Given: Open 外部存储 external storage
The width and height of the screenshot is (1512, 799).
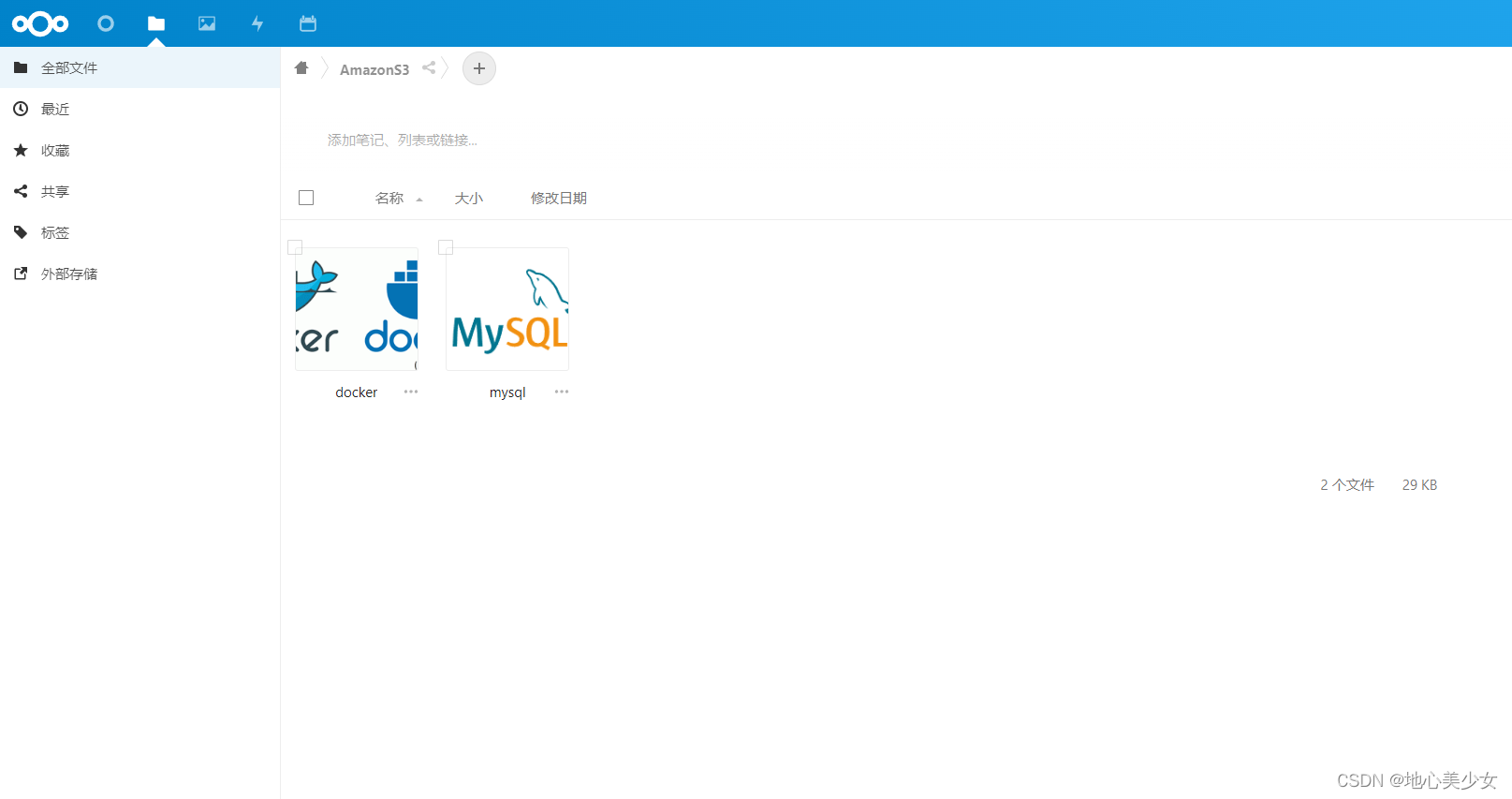Looking at the screenshot, I should pos(140,274).
